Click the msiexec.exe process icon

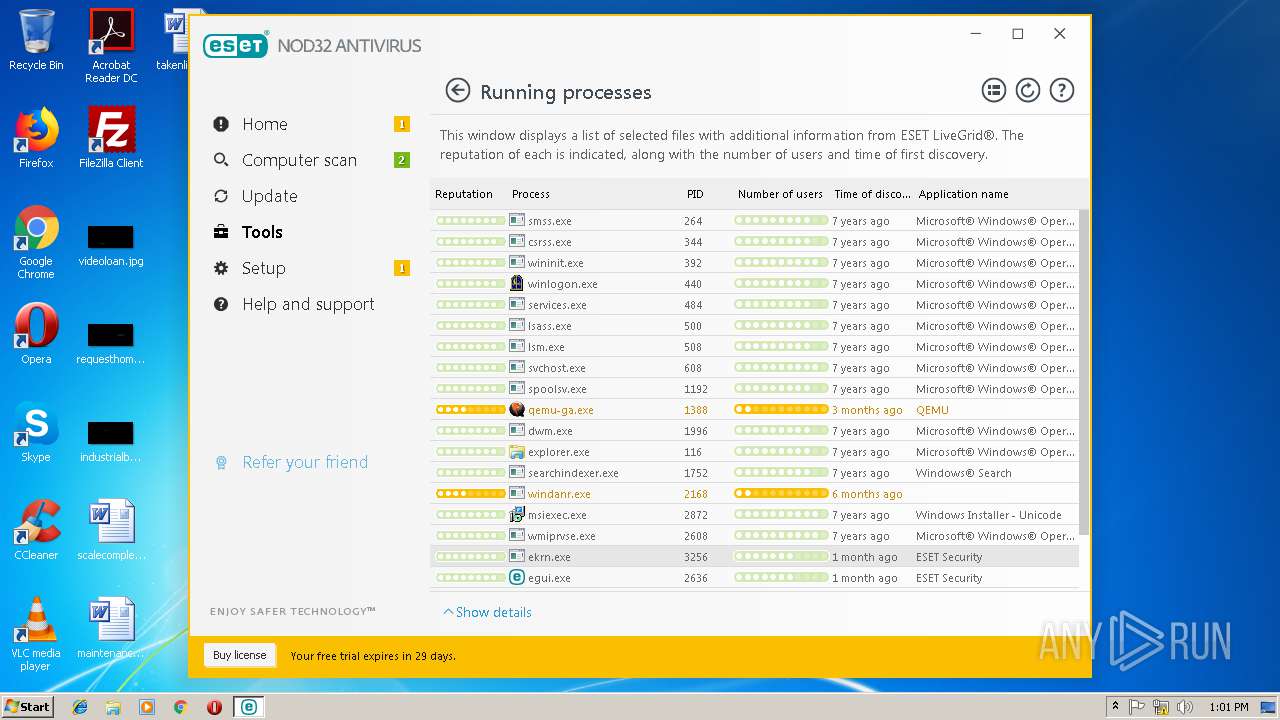pyautogui.click(x=517, y=515)
